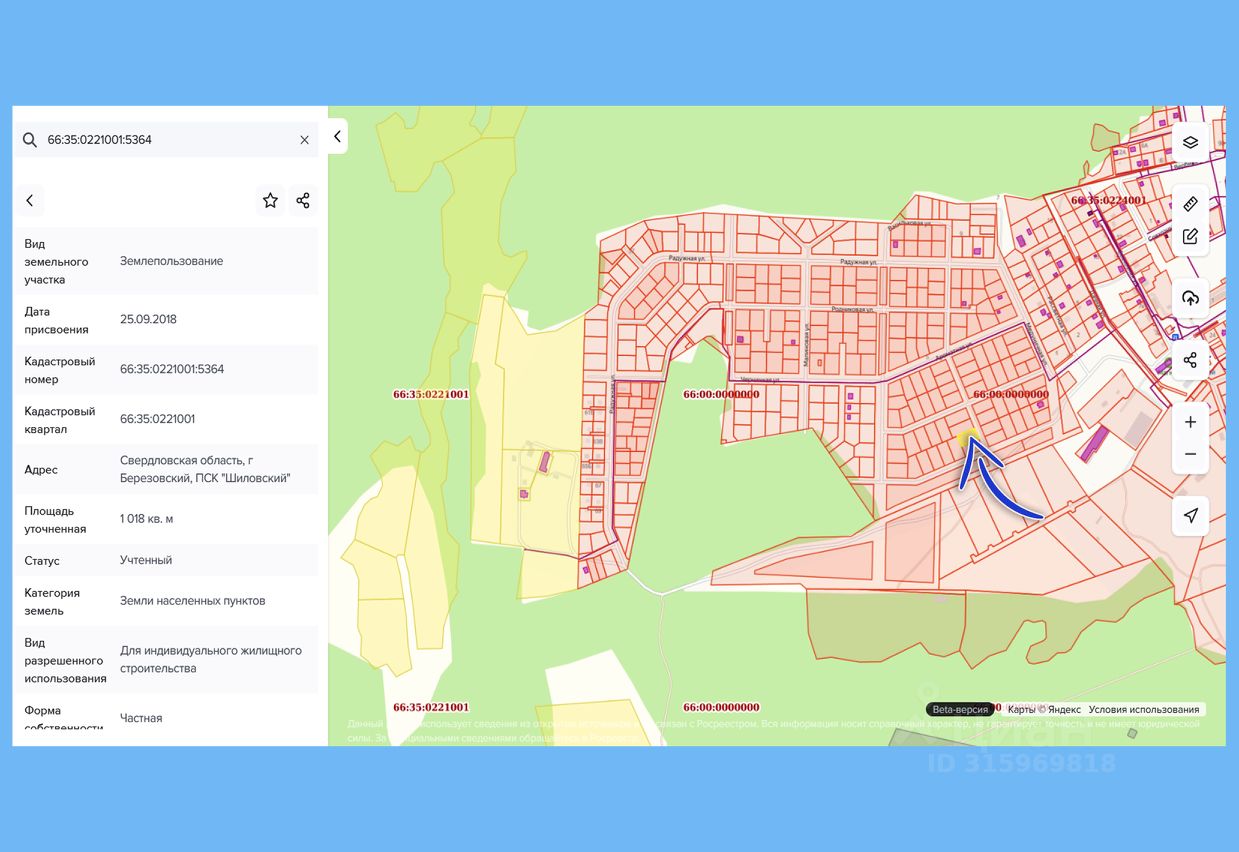Click the magnifier search icon
This screenshot has height=852, width=1239.
coord(30,140)
